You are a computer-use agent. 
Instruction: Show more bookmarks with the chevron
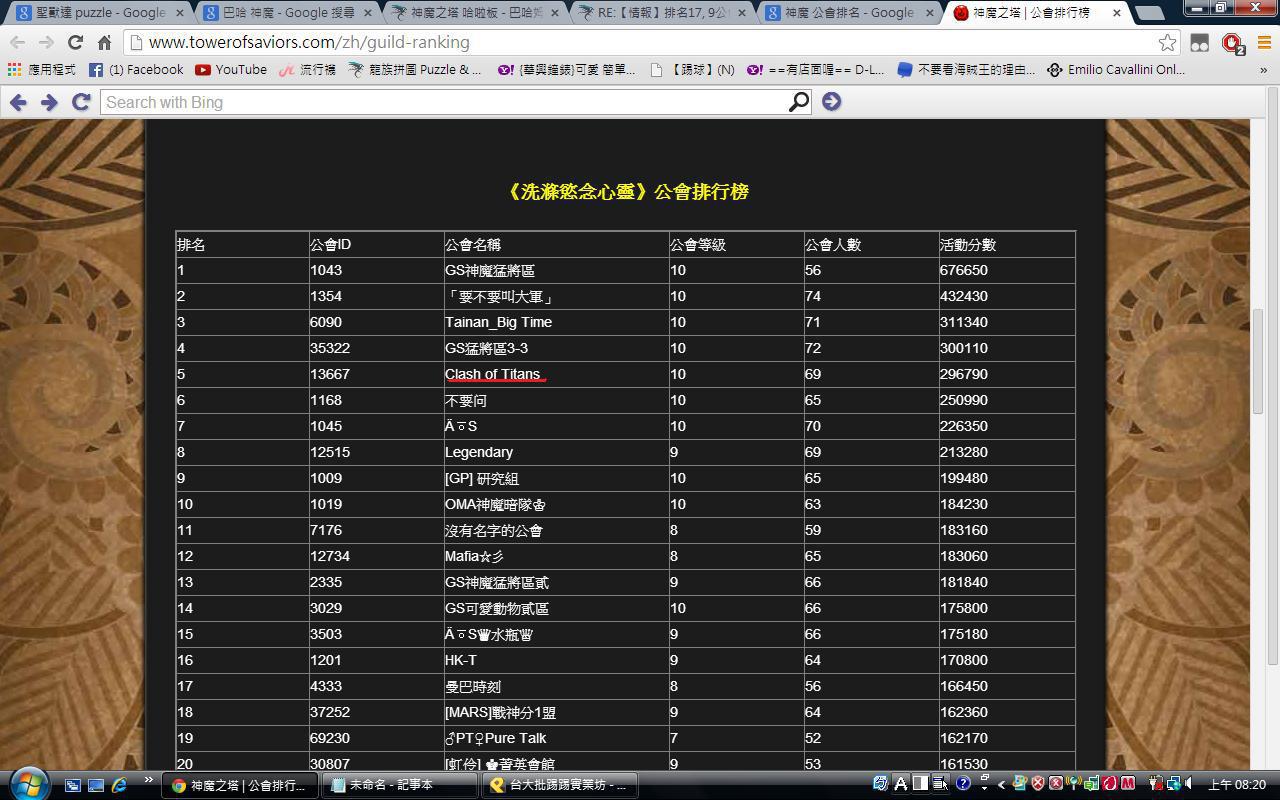click(x=1264, y=70)
